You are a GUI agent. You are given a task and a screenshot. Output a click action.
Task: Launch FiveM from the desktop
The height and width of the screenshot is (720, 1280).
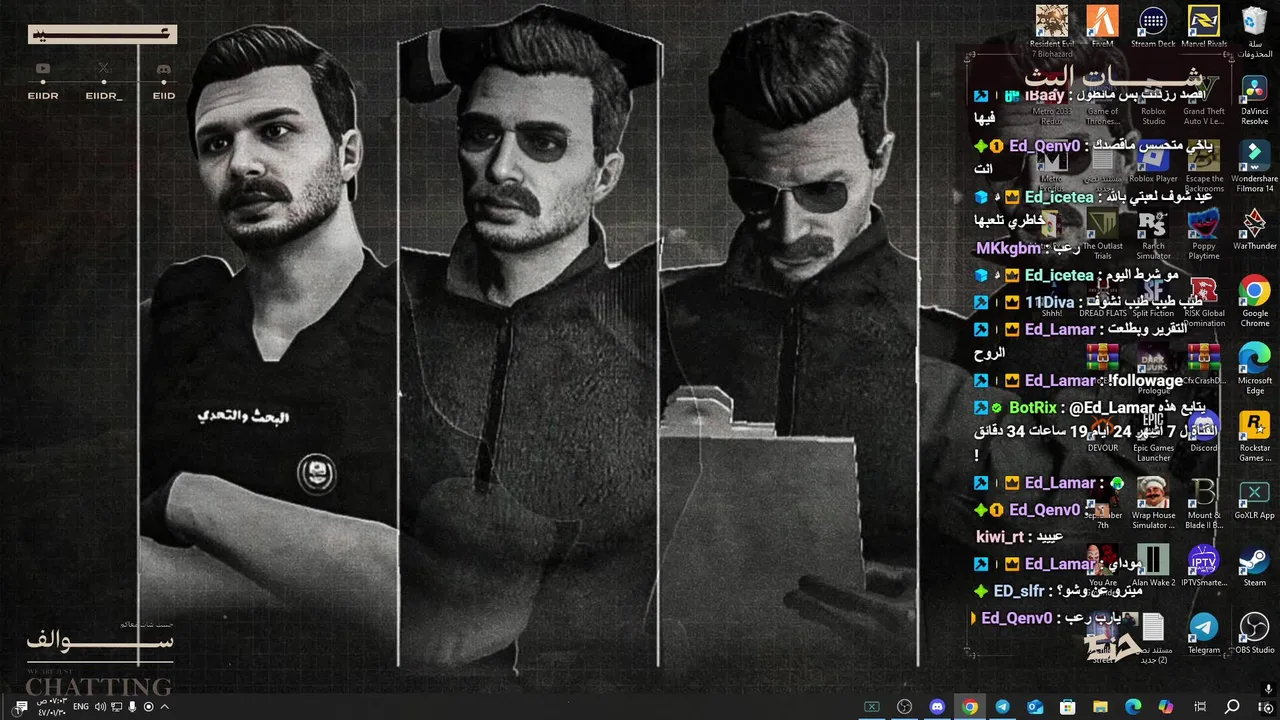click(1102, 27)
